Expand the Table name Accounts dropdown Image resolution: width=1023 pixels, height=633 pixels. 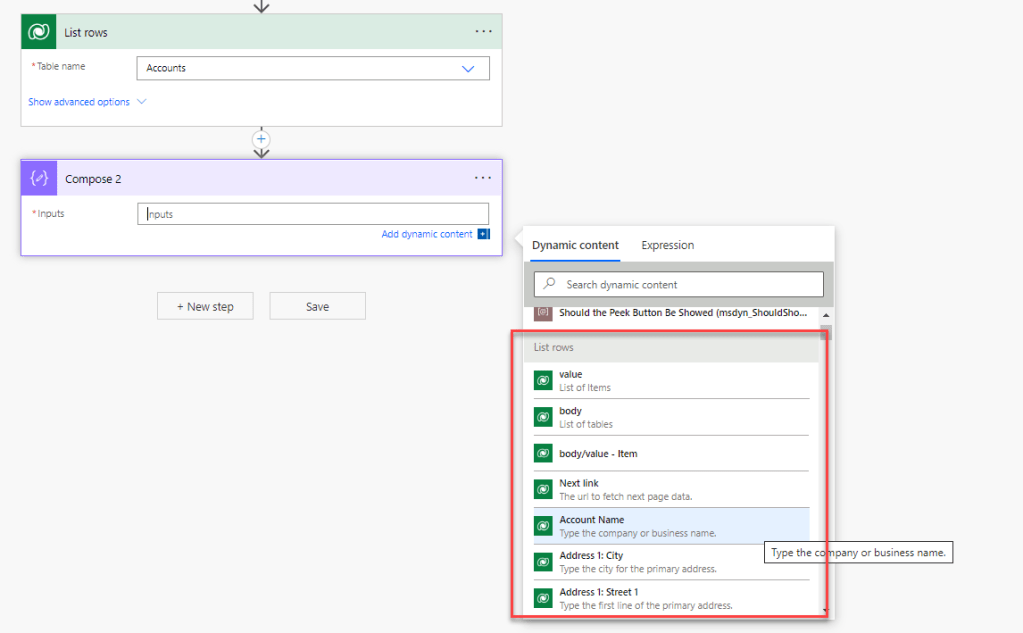coord(467,68)
